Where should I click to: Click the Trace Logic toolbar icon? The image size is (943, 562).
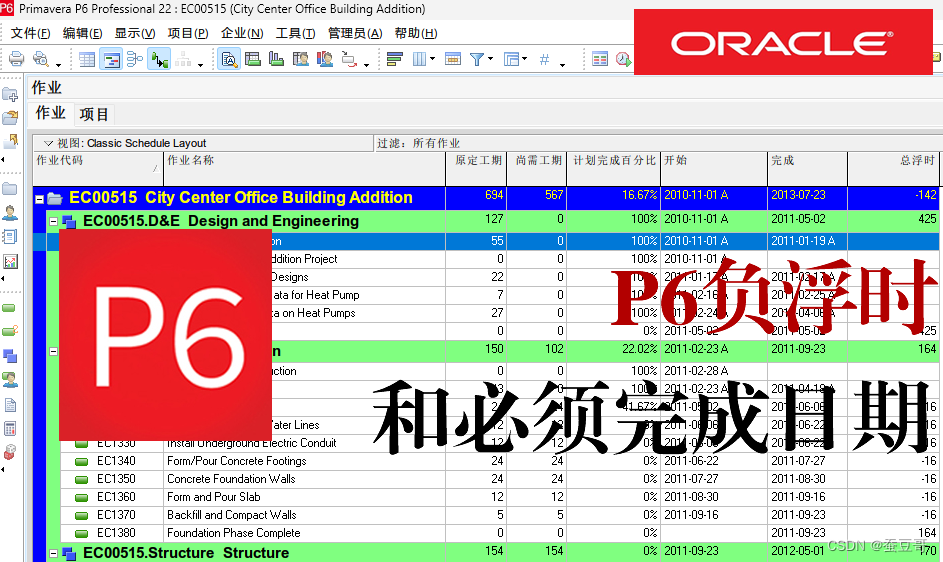pyautogui.click(x=349, y=59)
